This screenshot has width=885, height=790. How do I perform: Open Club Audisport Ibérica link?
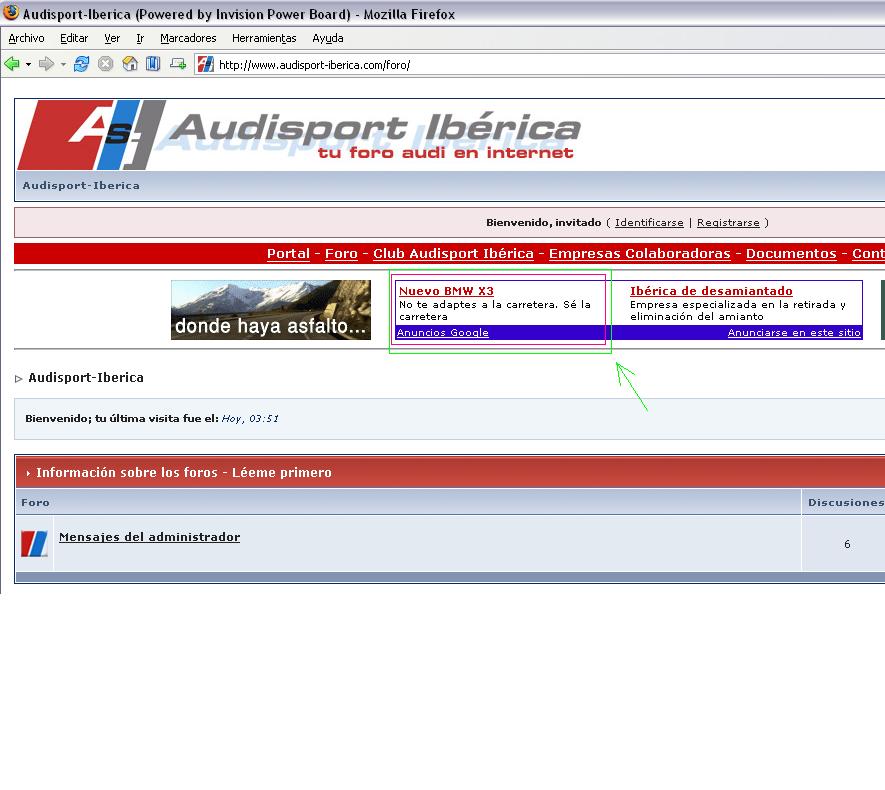453,253
